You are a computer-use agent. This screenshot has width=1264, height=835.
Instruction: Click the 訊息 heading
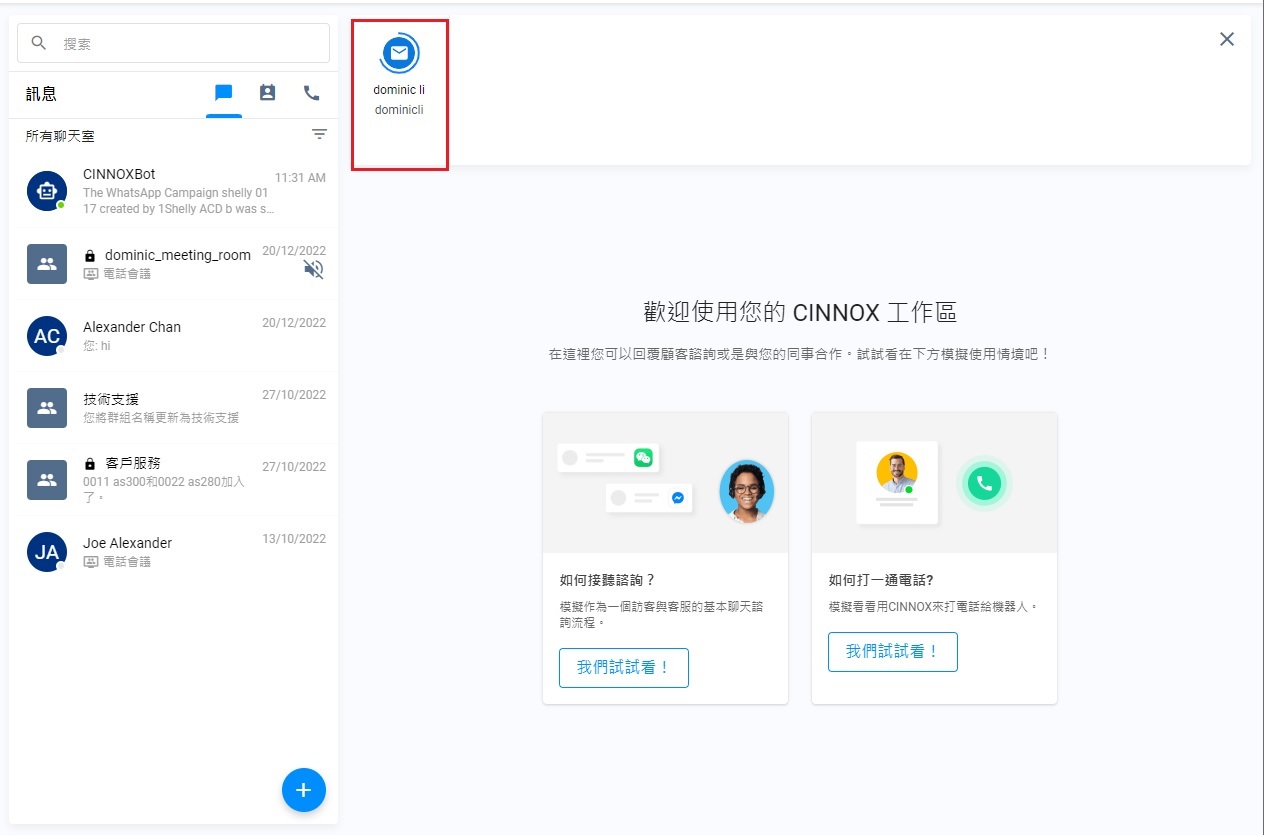point(41,94)
